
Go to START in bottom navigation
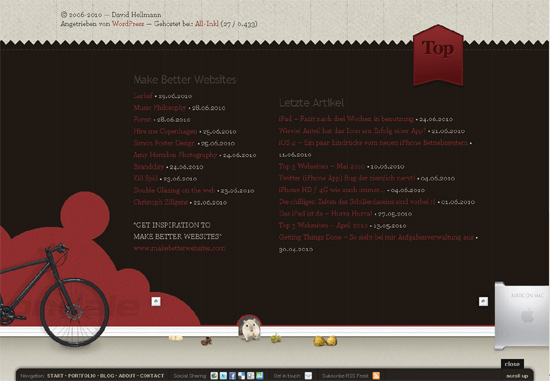click(x=55, y=376)
